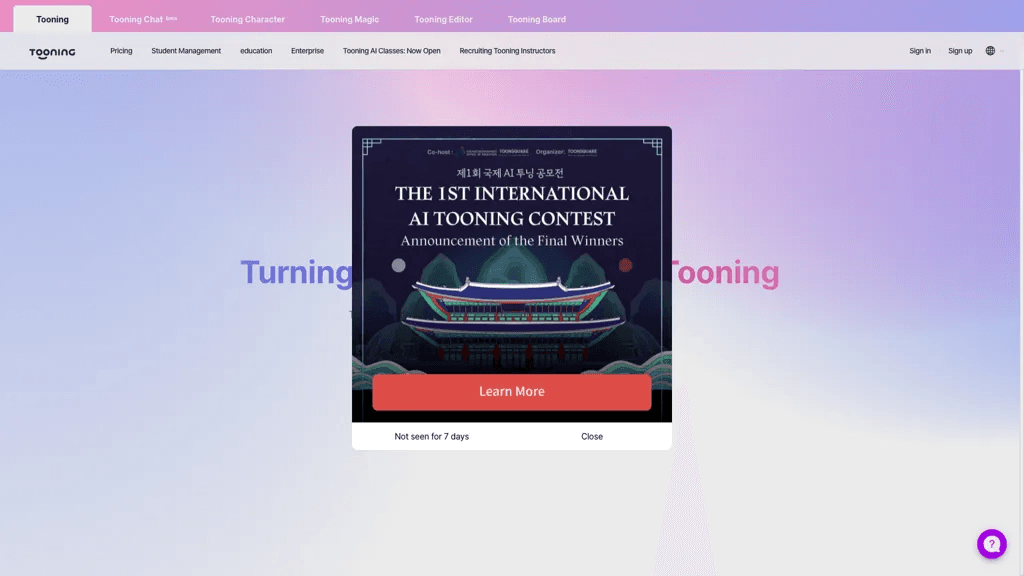Go to the Tooning Board tab
The width and height of the screenshot is (1024, 576).
coord(537,19)
